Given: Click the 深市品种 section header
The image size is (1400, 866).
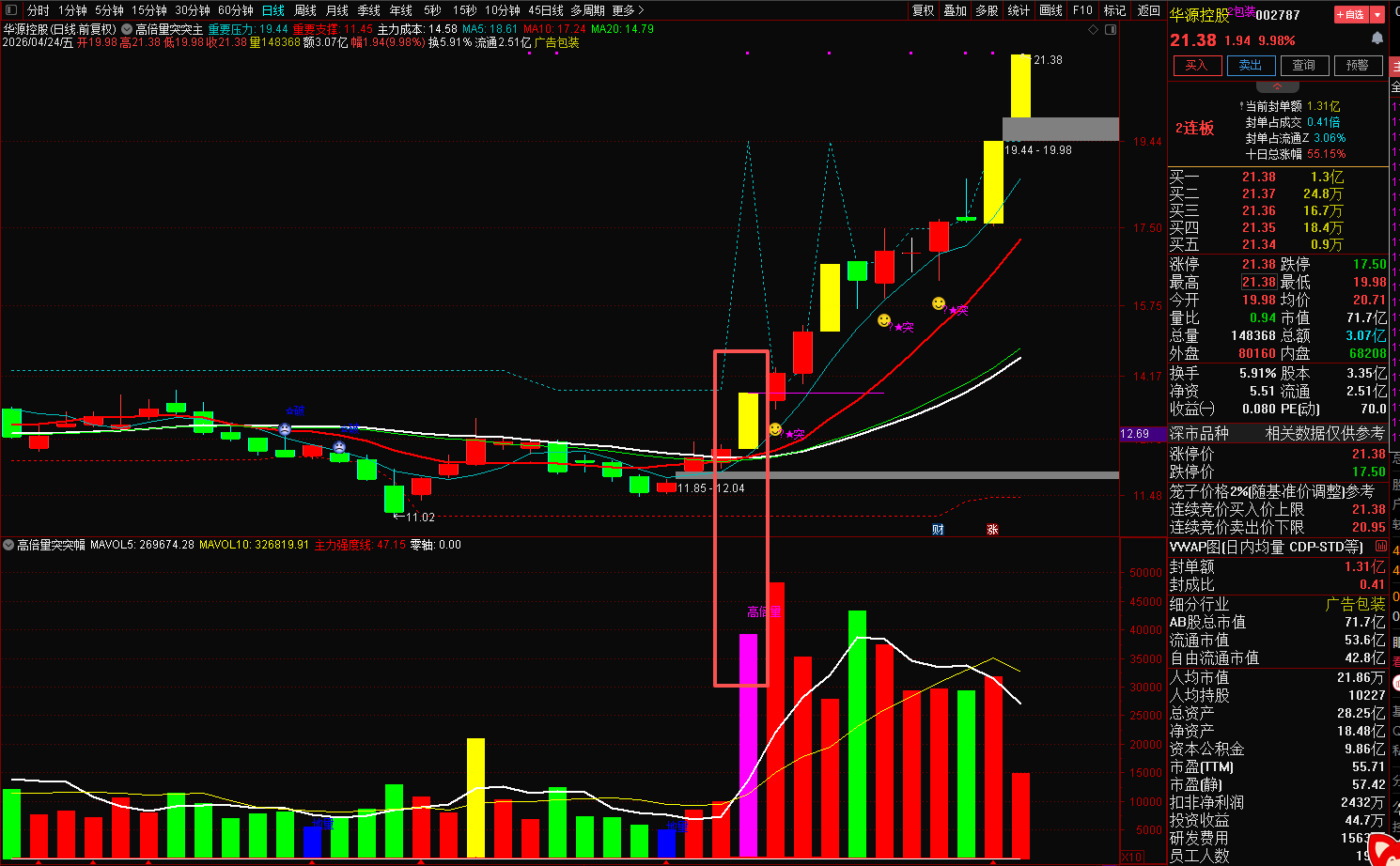Looking at the screenshot, I should pyautogui.click(x=1199, y=433).
